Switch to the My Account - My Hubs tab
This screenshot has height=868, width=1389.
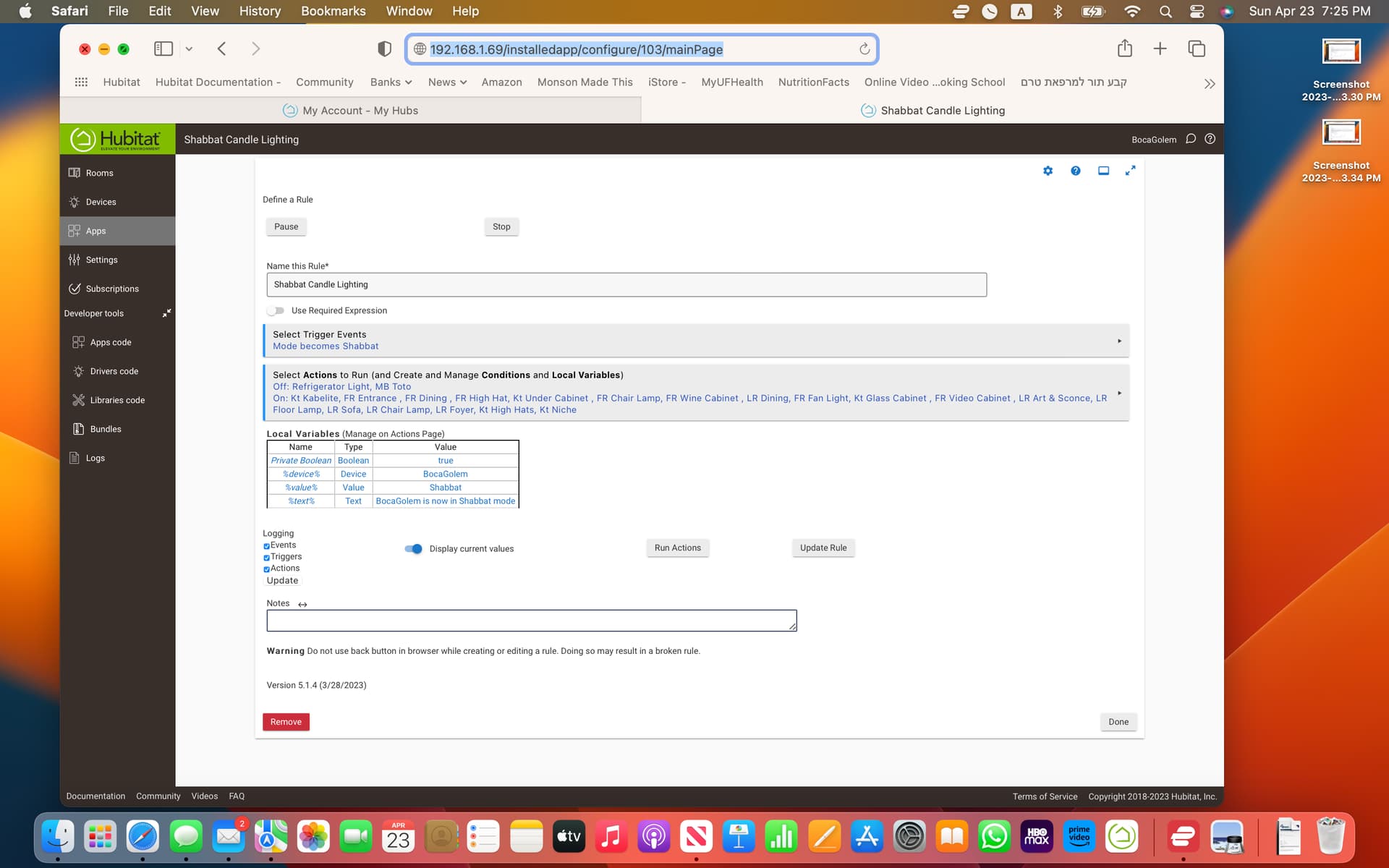point(360,110)
